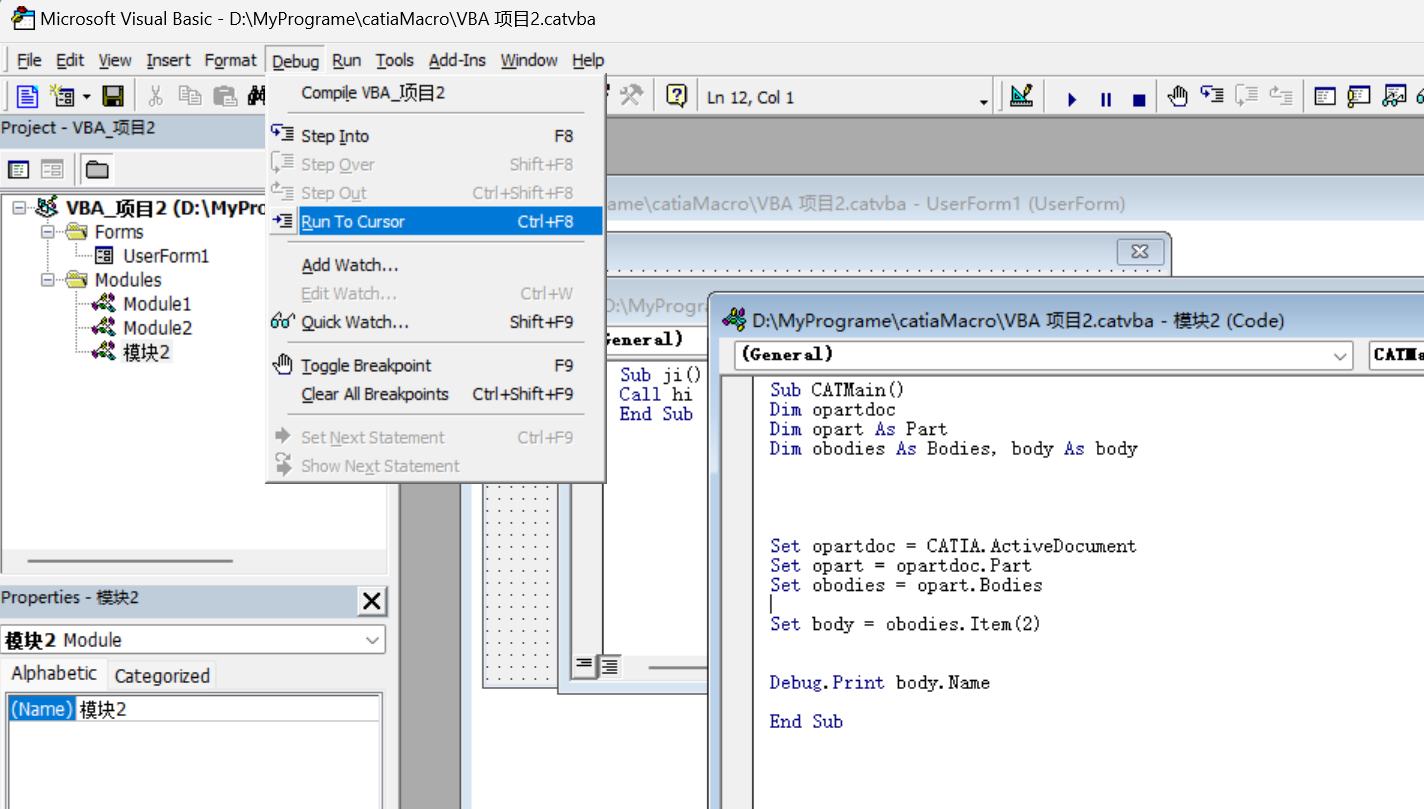Open the Locals Window icon

[1325, 97]
